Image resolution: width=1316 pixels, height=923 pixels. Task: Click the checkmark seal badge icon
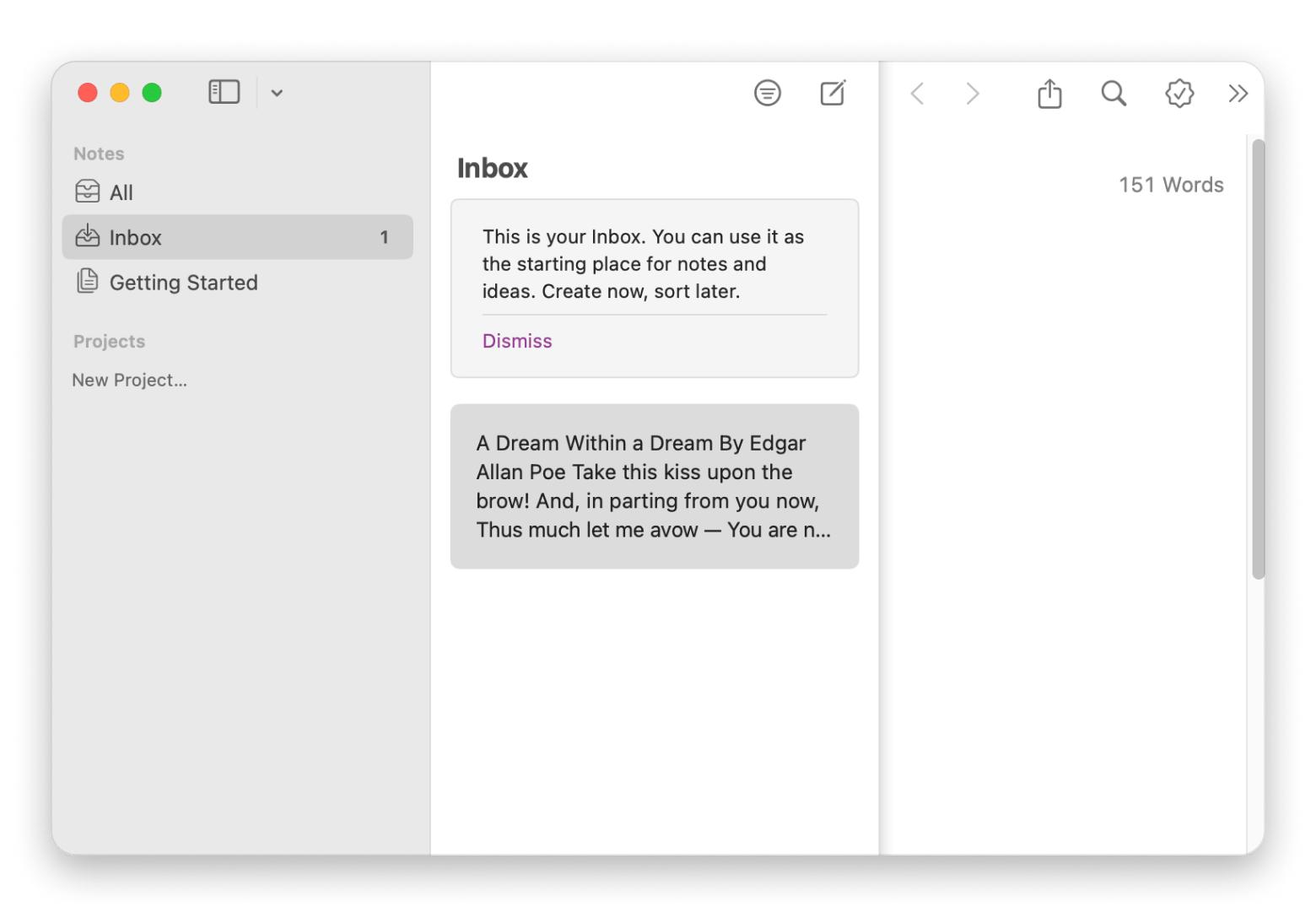pos(1179,93)
